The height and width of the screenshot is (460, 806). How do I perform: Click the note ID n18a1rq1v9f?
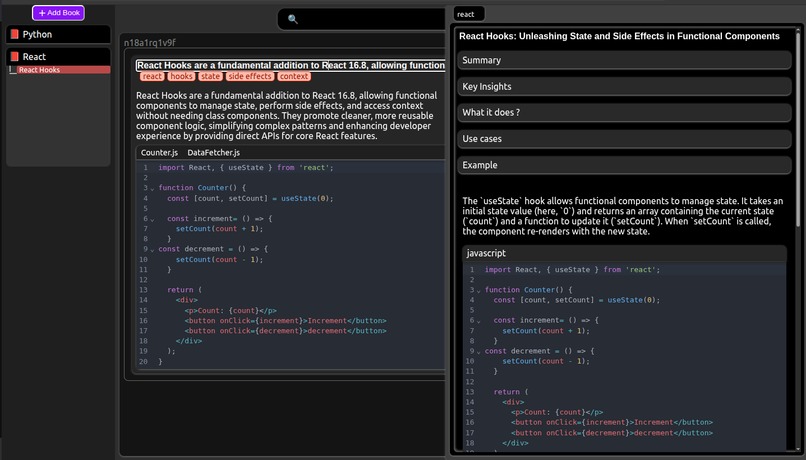pos(150,43)
